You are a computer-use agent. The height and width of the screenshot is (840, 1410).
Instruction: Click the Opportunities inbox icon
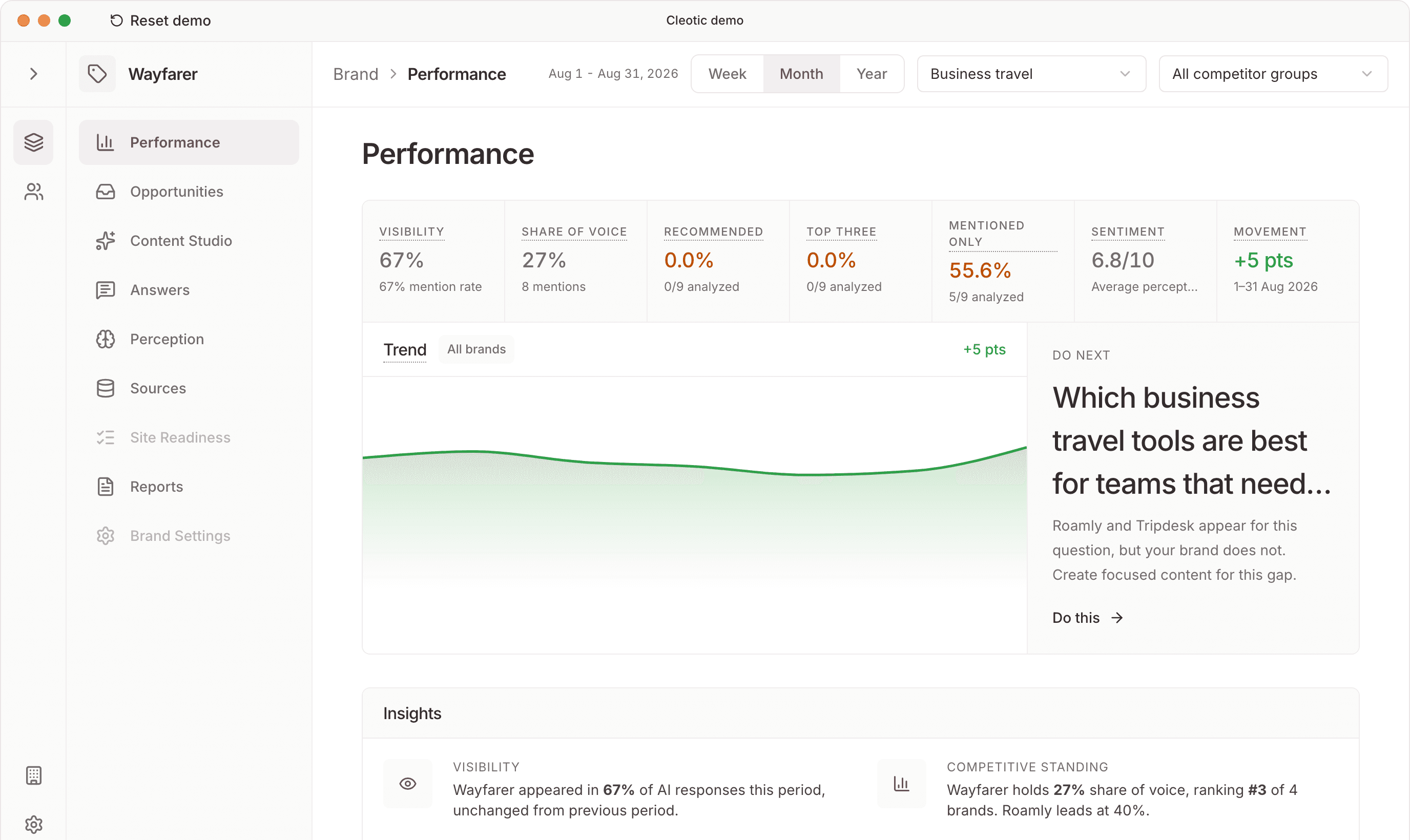click(x=105, y=192)
